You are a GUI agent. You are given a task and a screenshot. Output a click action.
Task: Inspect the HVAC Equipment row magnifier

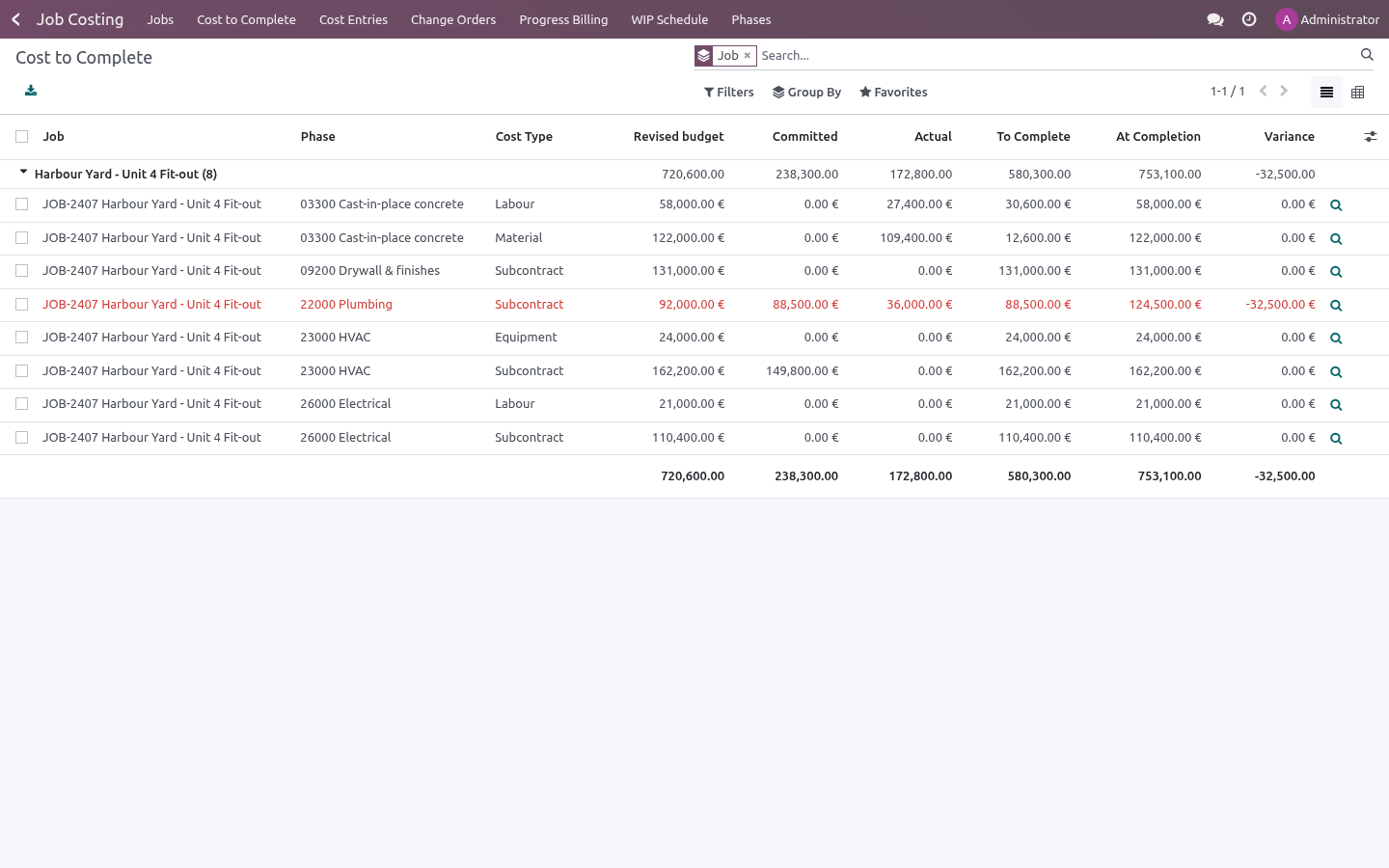pos(1336,339)
